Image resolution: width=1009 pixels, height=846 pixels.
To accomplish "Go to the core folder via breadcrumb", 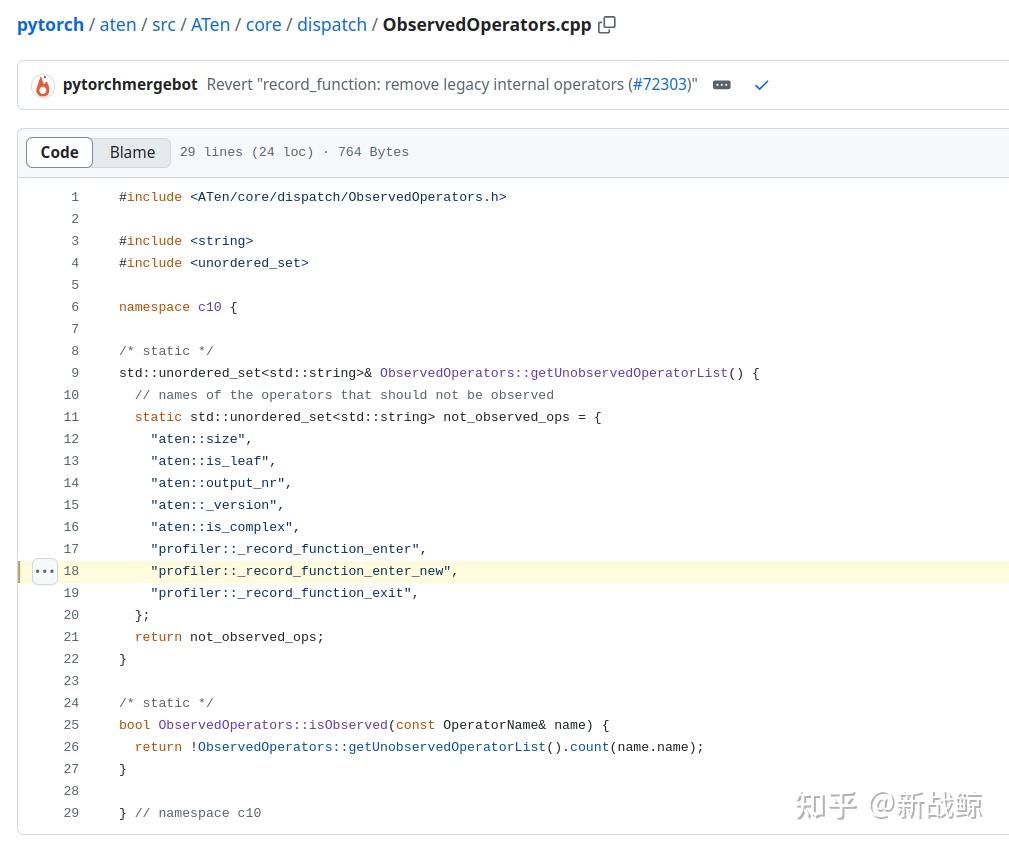I will 263,24.
